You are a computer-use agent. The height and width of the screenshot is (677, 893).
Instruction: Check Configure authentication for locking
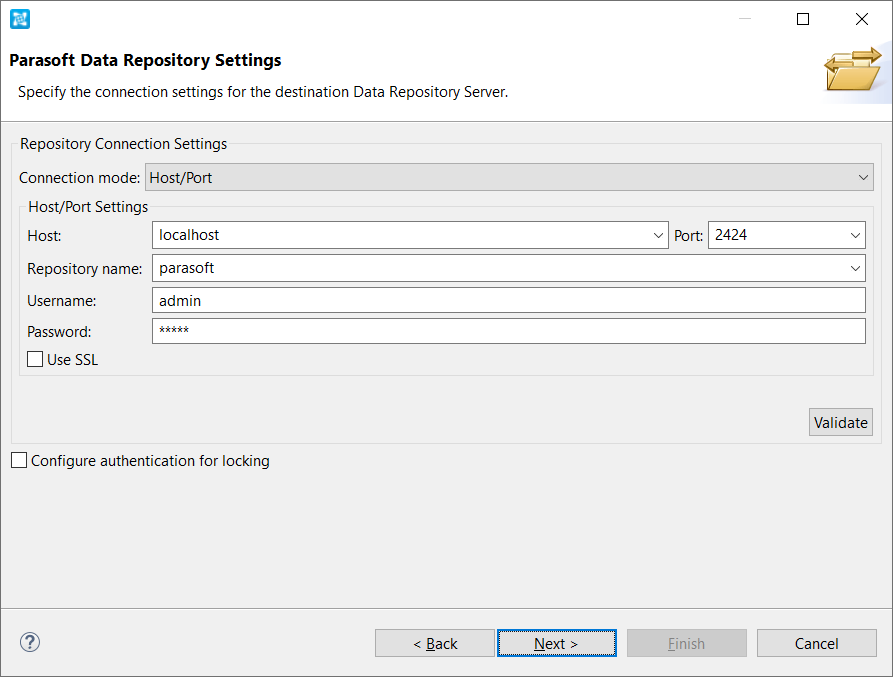[x=19, y=460]
